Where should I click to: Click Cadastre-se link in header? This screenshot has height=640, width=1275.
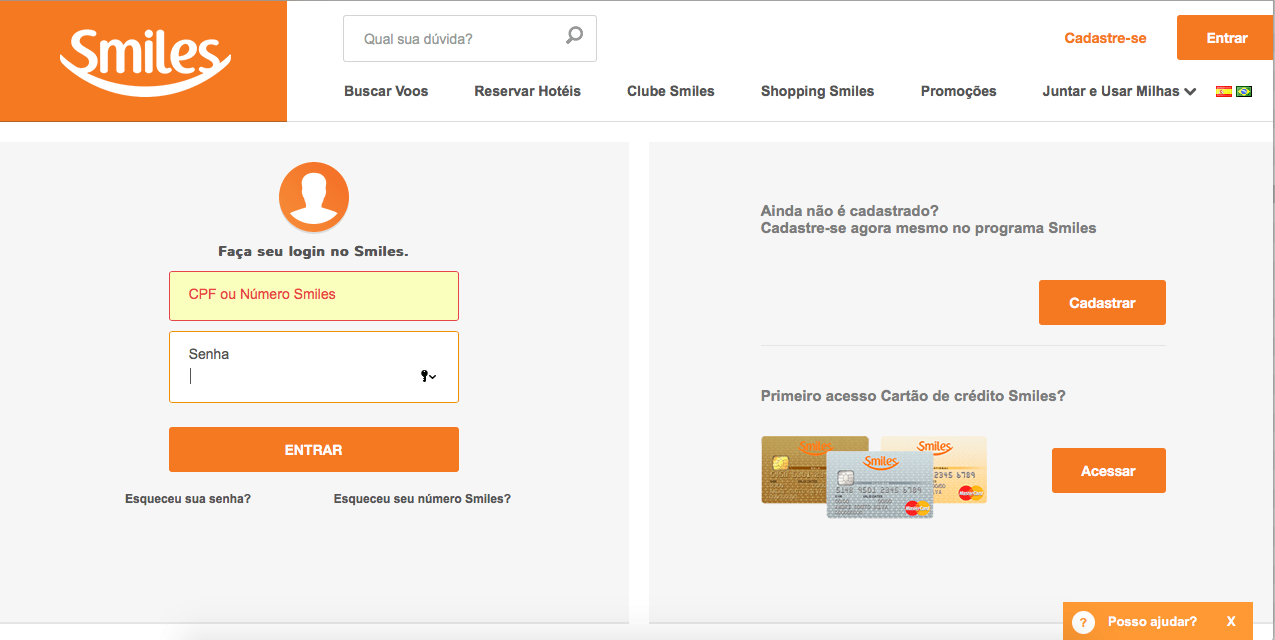[1105, 38]
